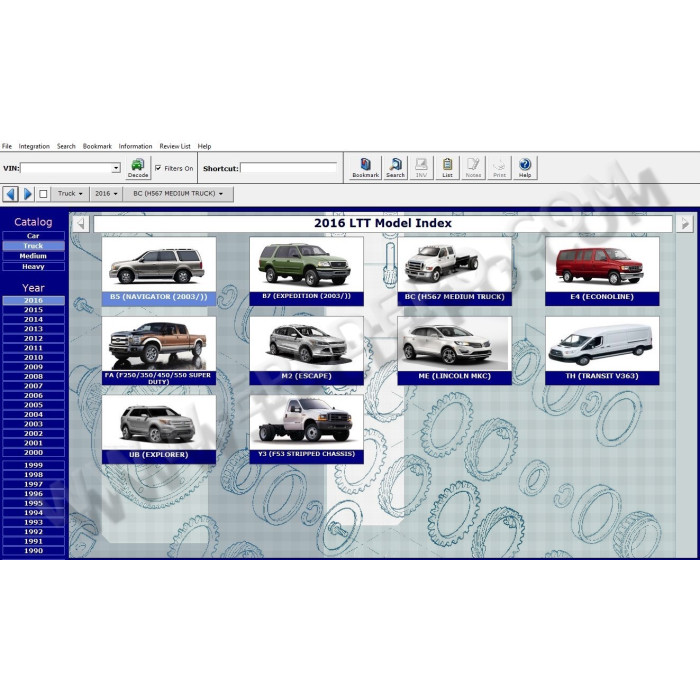The width and height of the screenshot is (700, 700).
Task: Expand the 2016 year dropdown
Action: click(x=106, y=194)
